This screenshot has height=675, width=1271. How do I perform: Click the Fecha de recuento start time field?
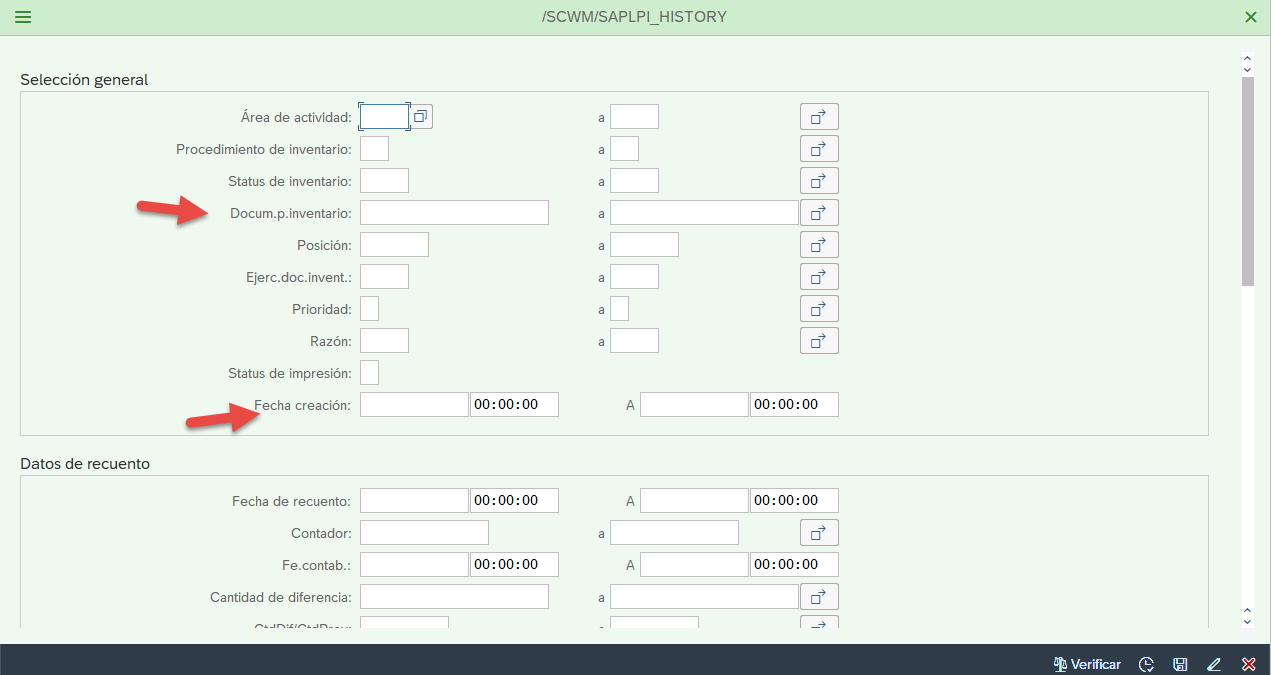tap(514, 501)
